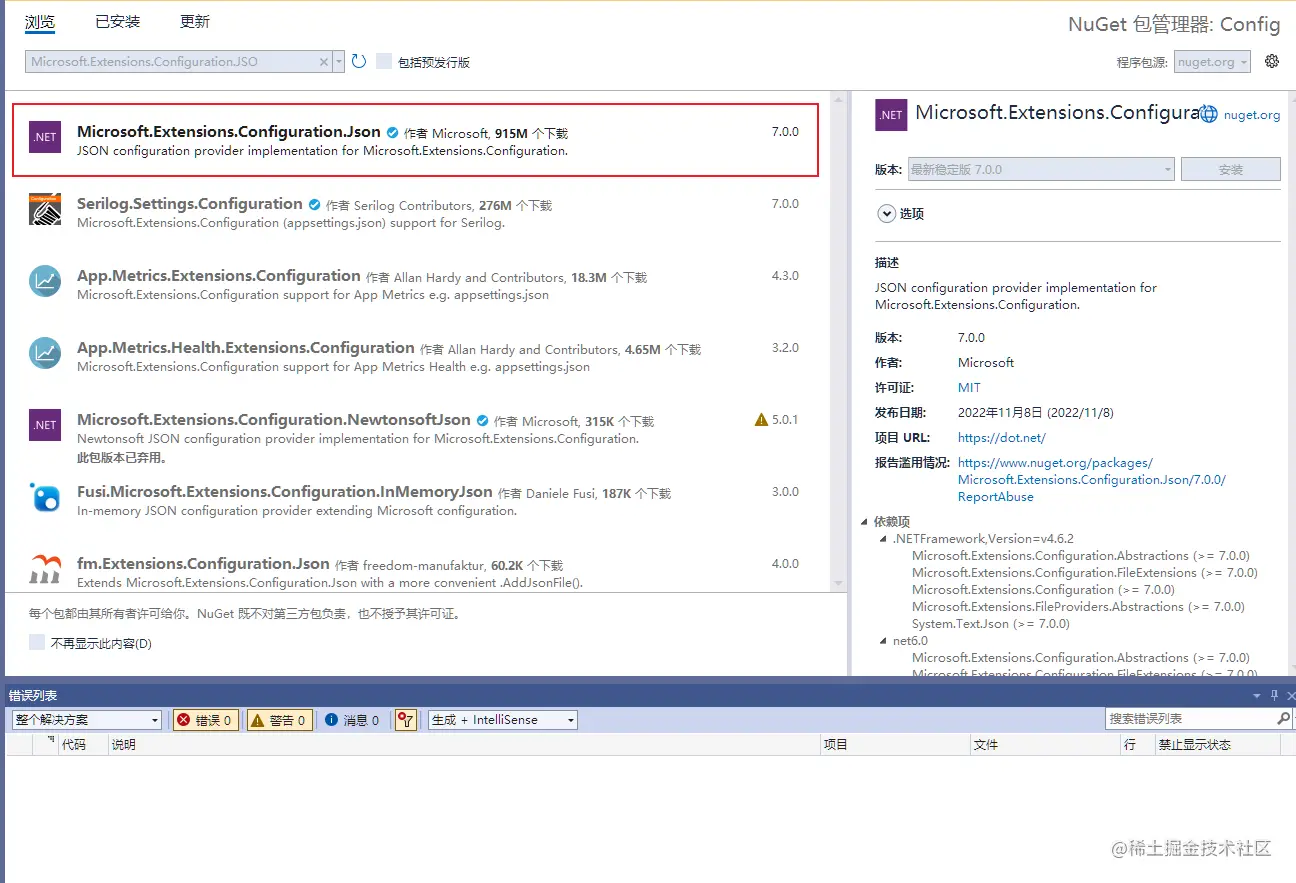Check the do not show this again checkbox
1296x883 pixels.
pyautogui.click(x=37, y=642)
